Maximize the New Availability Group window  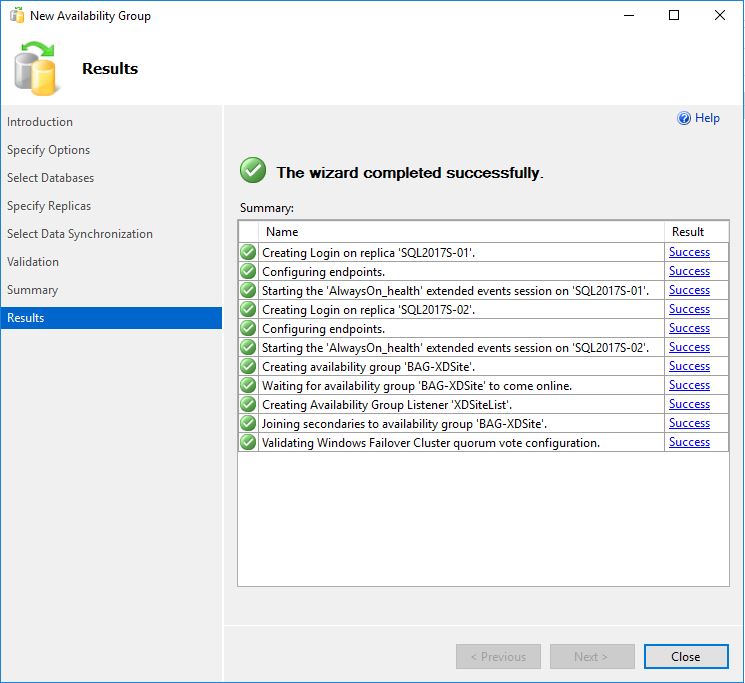click(x=674, y=15)
